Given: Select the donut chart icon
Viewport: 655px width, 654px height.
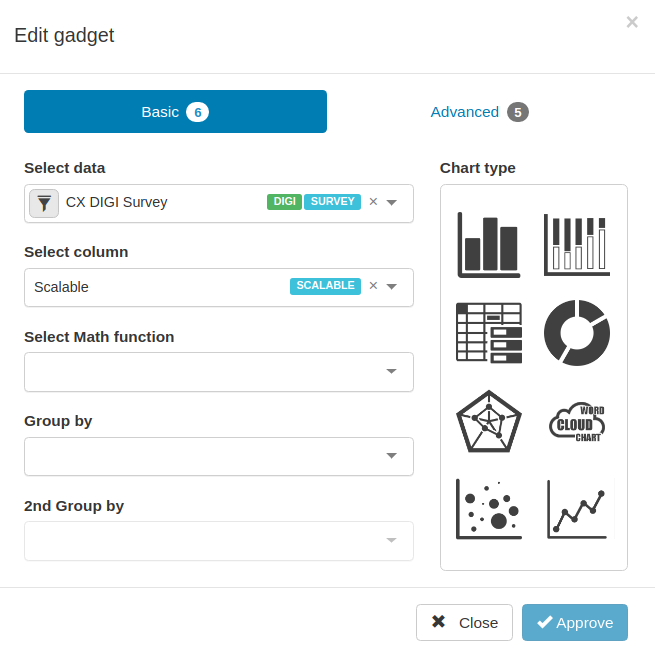Looking at the screenshot, I should pos(577,333).
